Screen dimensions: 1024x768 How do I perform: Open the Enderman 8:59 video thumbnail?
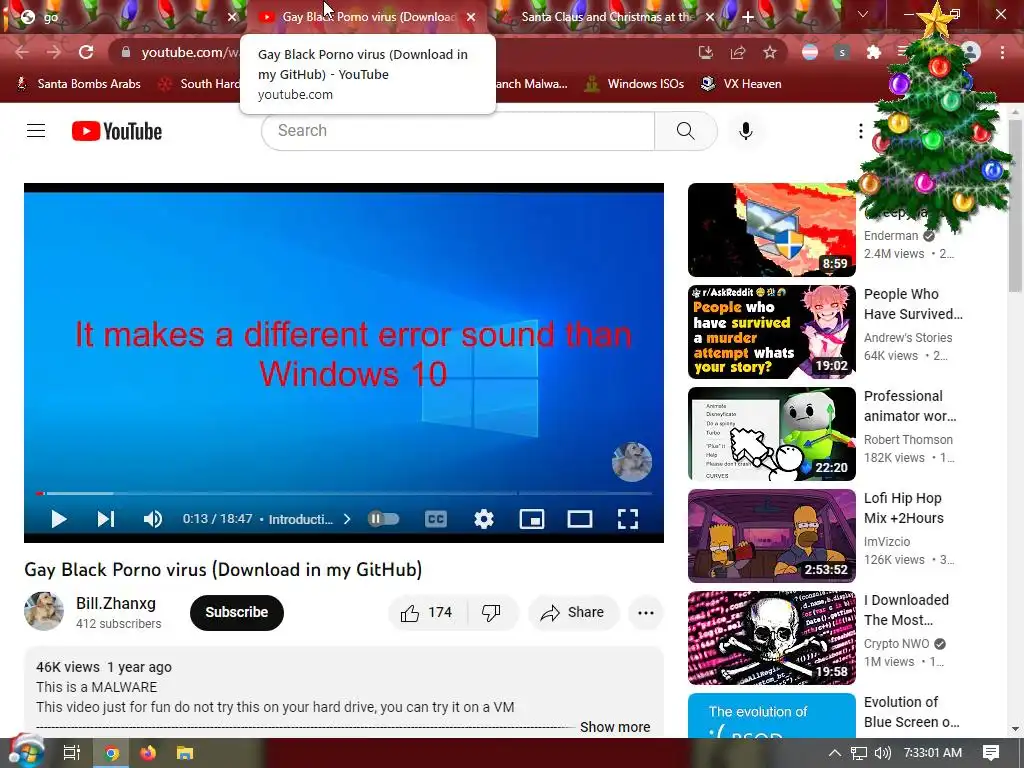pos(771,230)
